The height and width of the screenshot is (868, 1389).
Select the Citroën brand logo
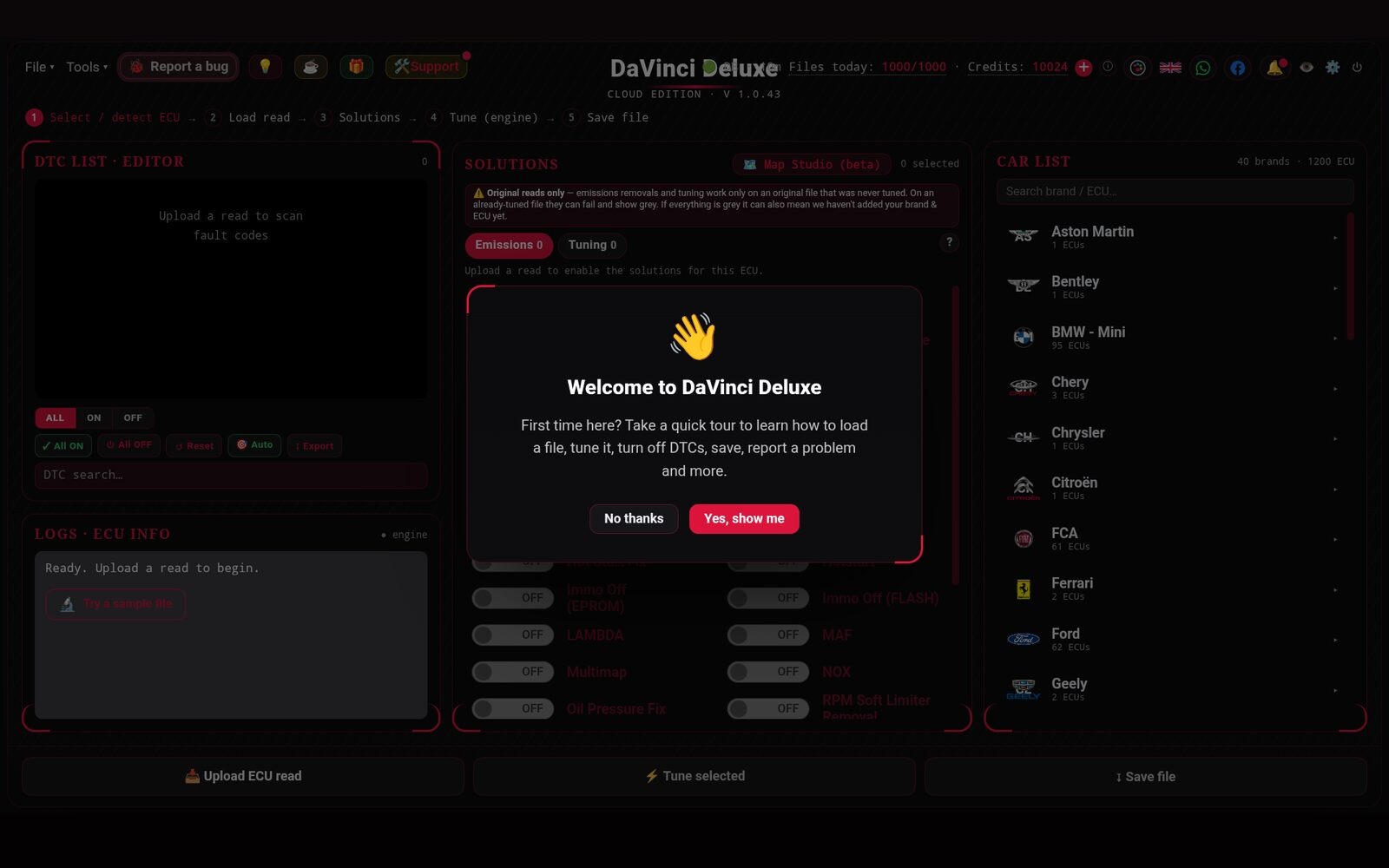1024,488
